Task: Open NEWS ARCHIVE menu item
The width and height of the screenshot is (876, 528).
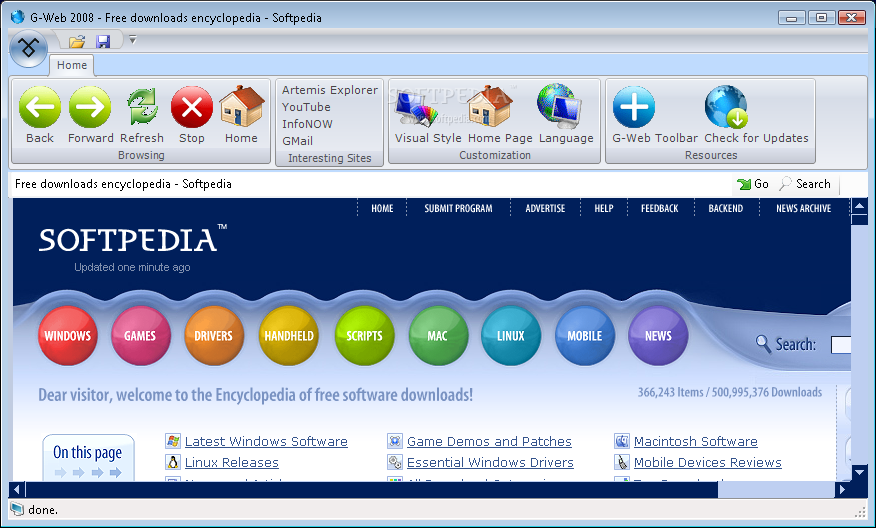Action: coord(803,208)
